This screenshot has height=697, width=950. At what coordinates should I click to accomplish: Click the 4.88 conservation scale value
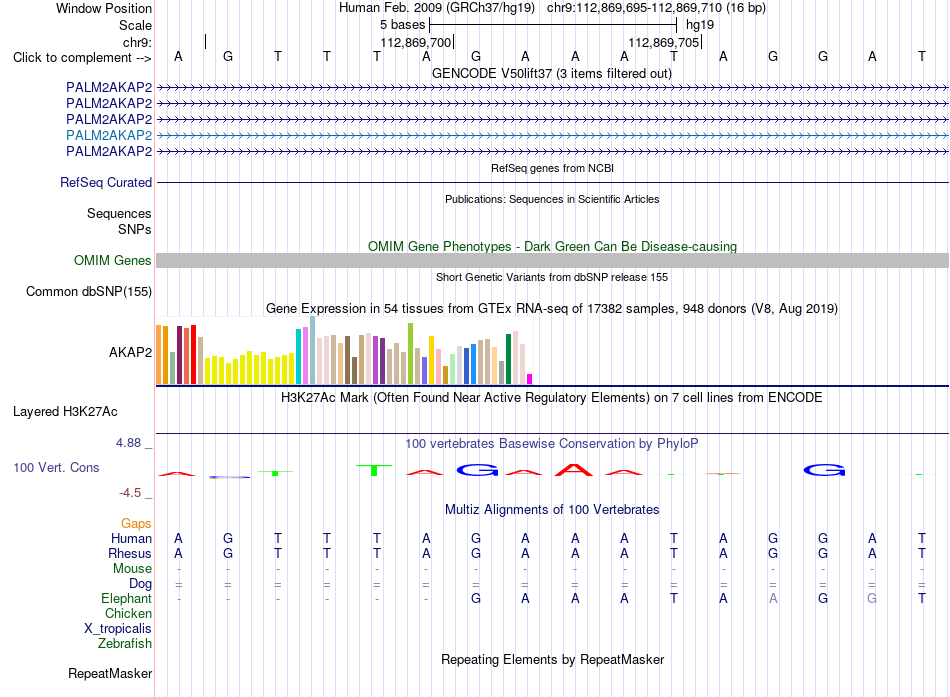pos(128,443)
